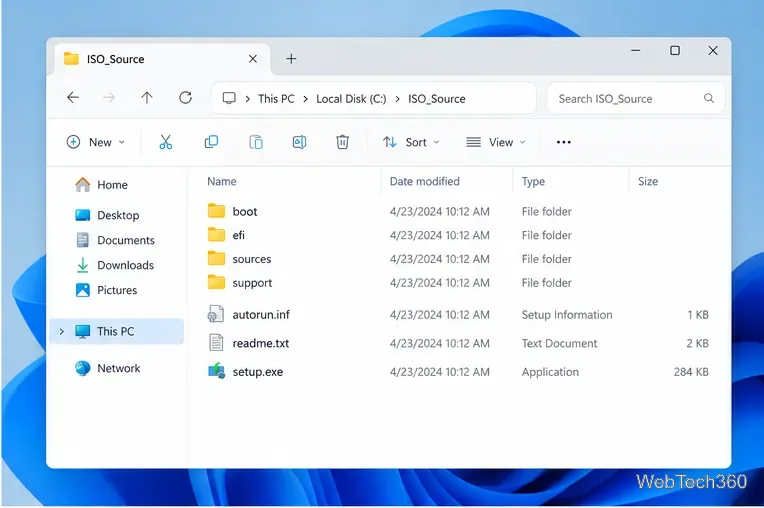Click the support folder name
The height and width of the screenshot is (508, 764).
pyautogui.click(x=252, y=283)
